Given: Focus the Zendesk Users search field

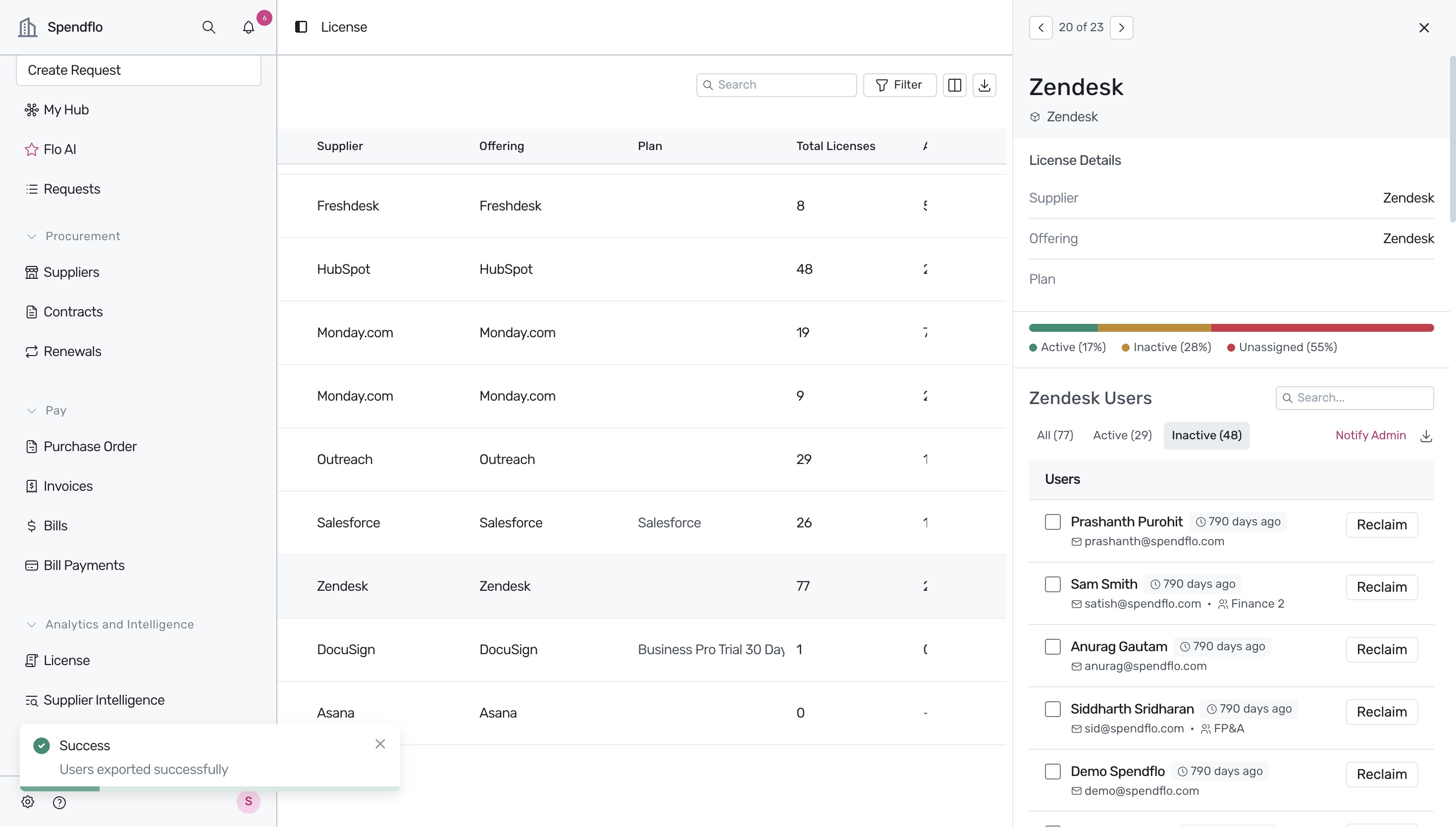Looking at the screenshot, I should (1354, 398).
